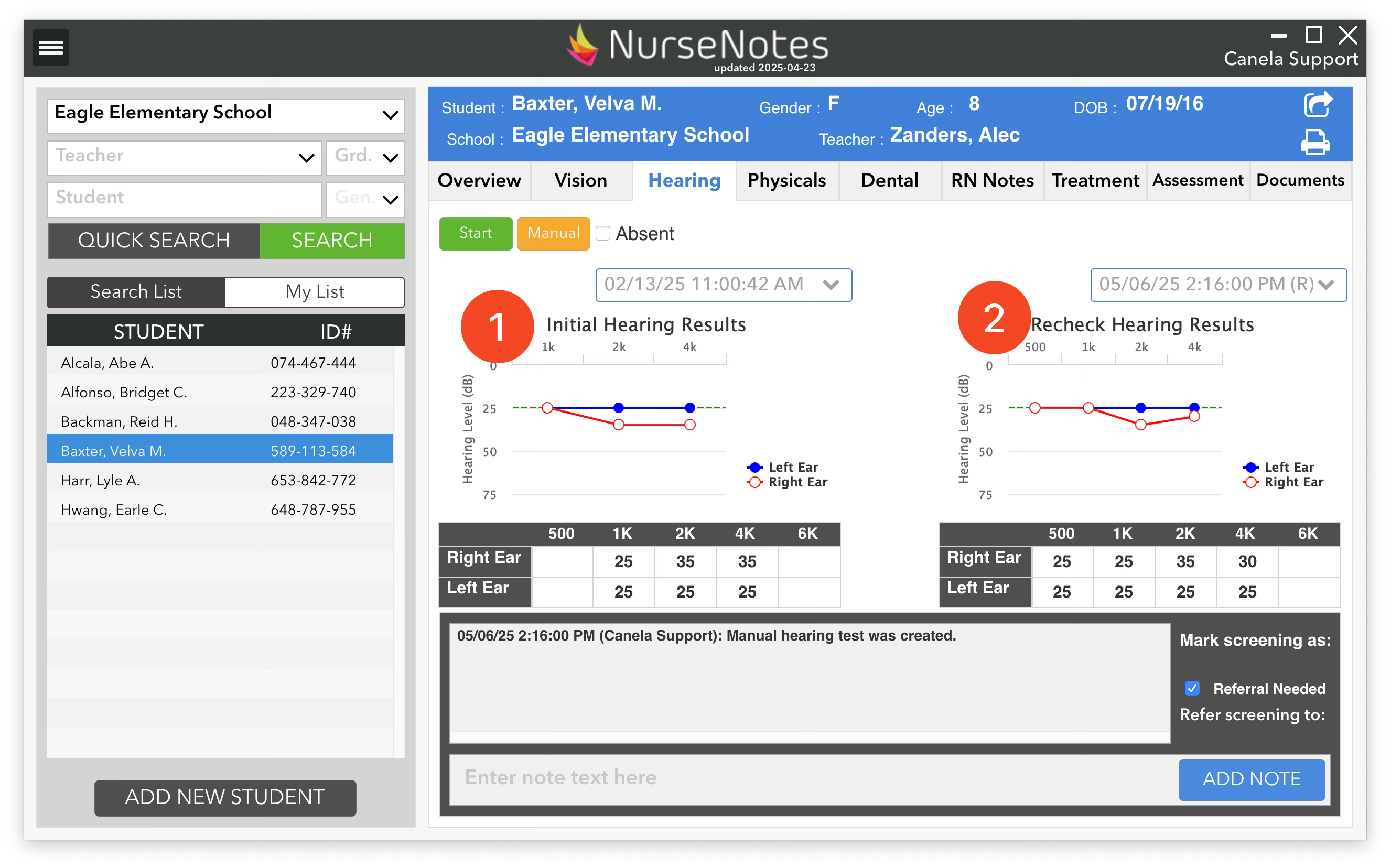Open the hamburger menu icon
1391x868 pixels.
[50, 48]
